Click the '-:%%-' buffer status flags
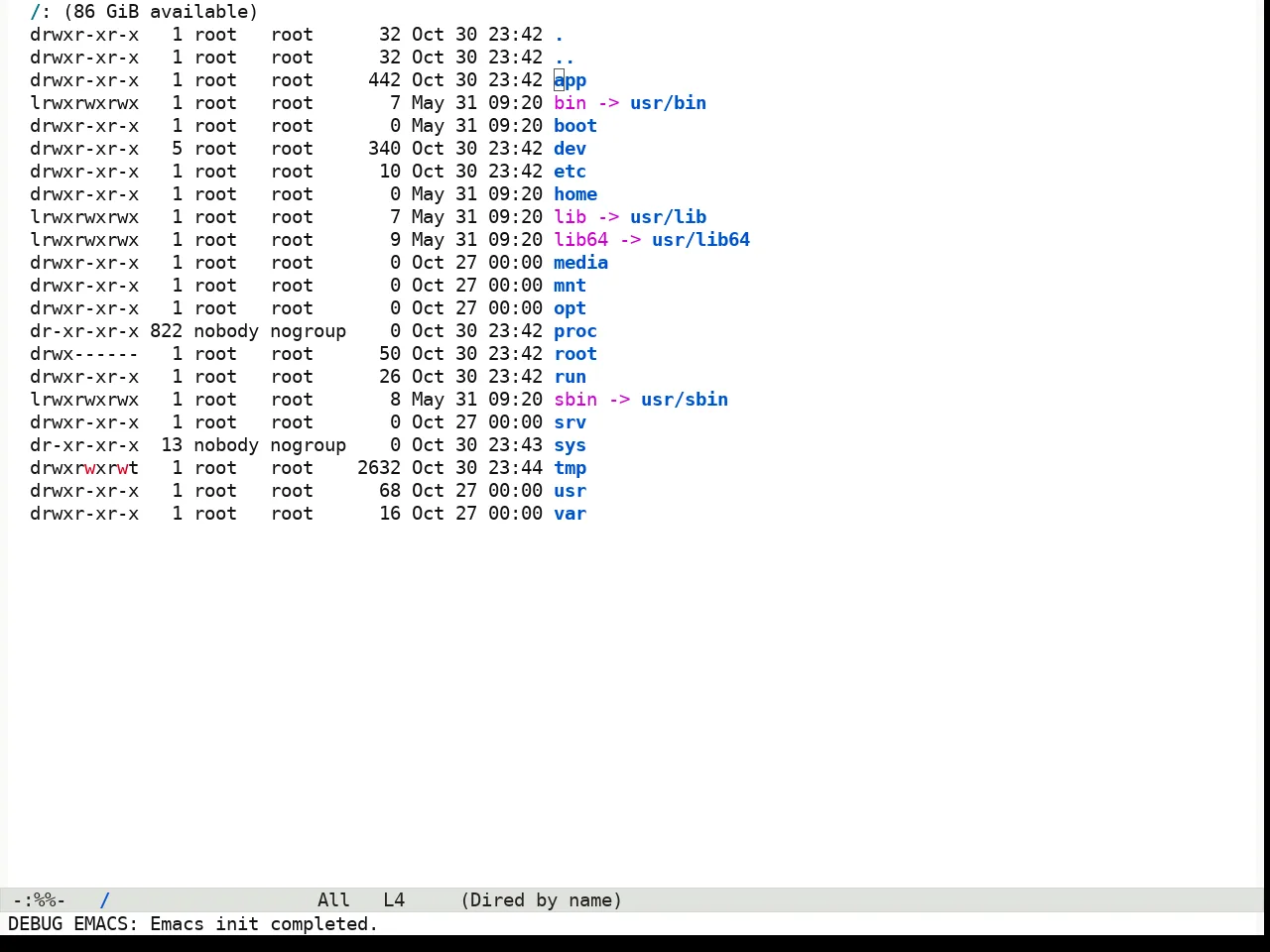The width and height of the screenshot is (1270, 952). (40, 900)
